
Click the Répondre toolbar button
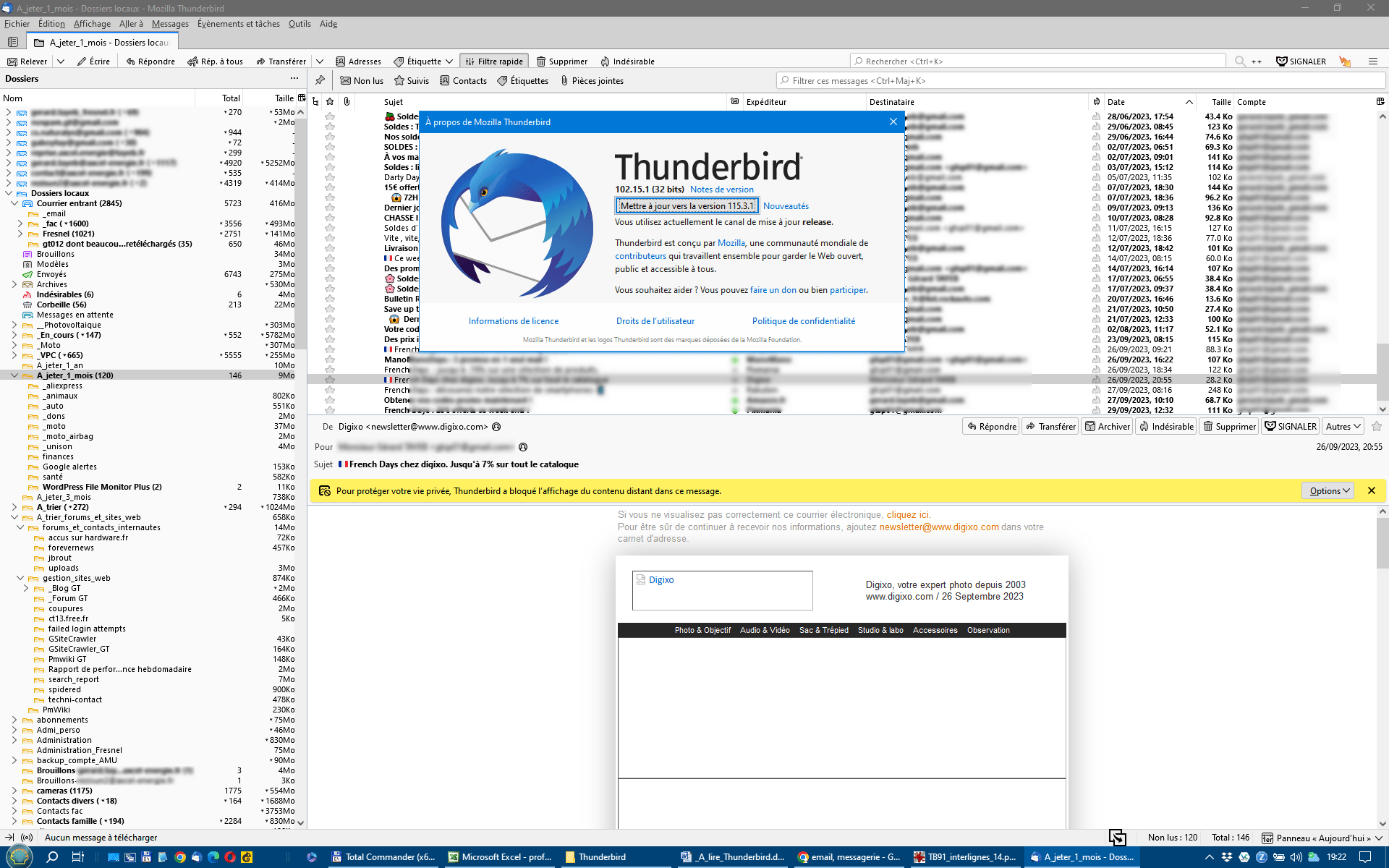pyautogui.click(x=150, y=61)
